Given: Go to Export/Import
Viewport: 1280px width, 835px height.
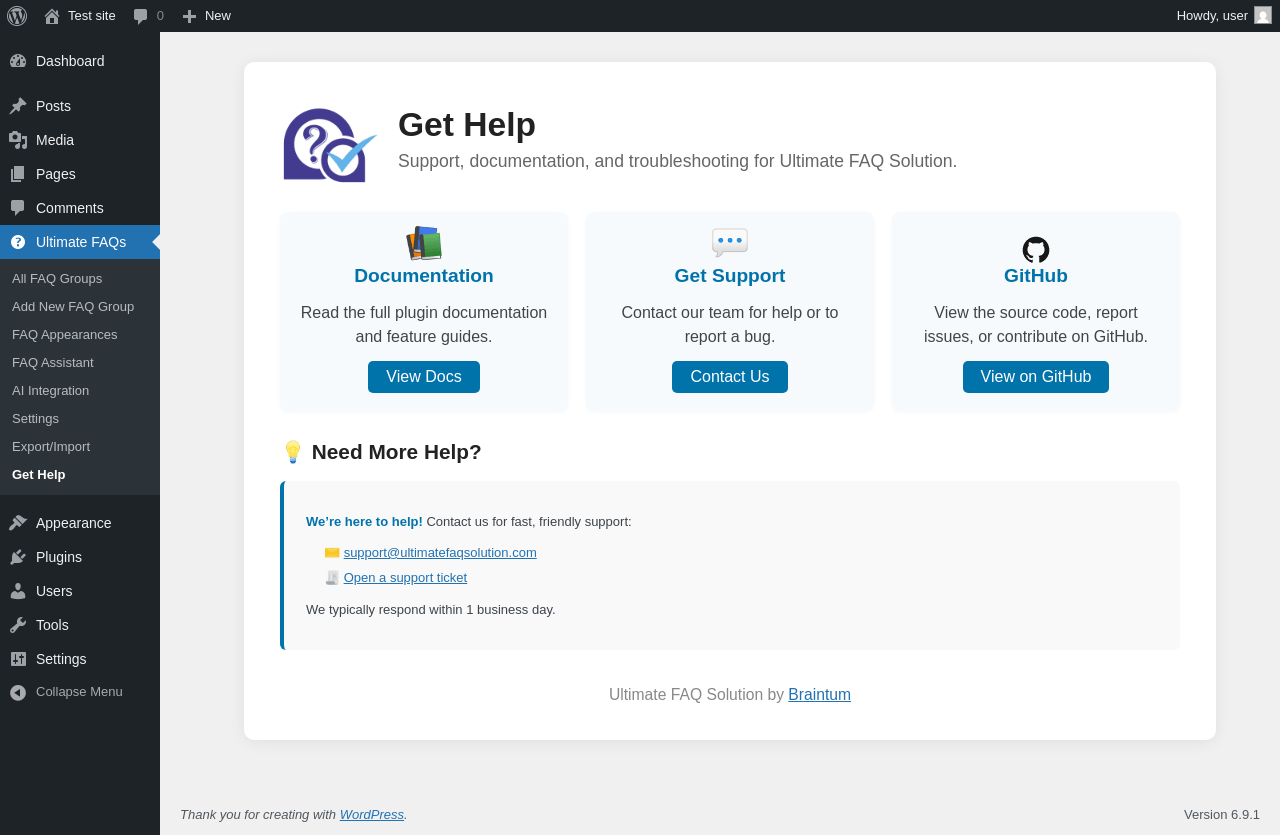Looking at the screenshot, I should (x=80, y=447).
